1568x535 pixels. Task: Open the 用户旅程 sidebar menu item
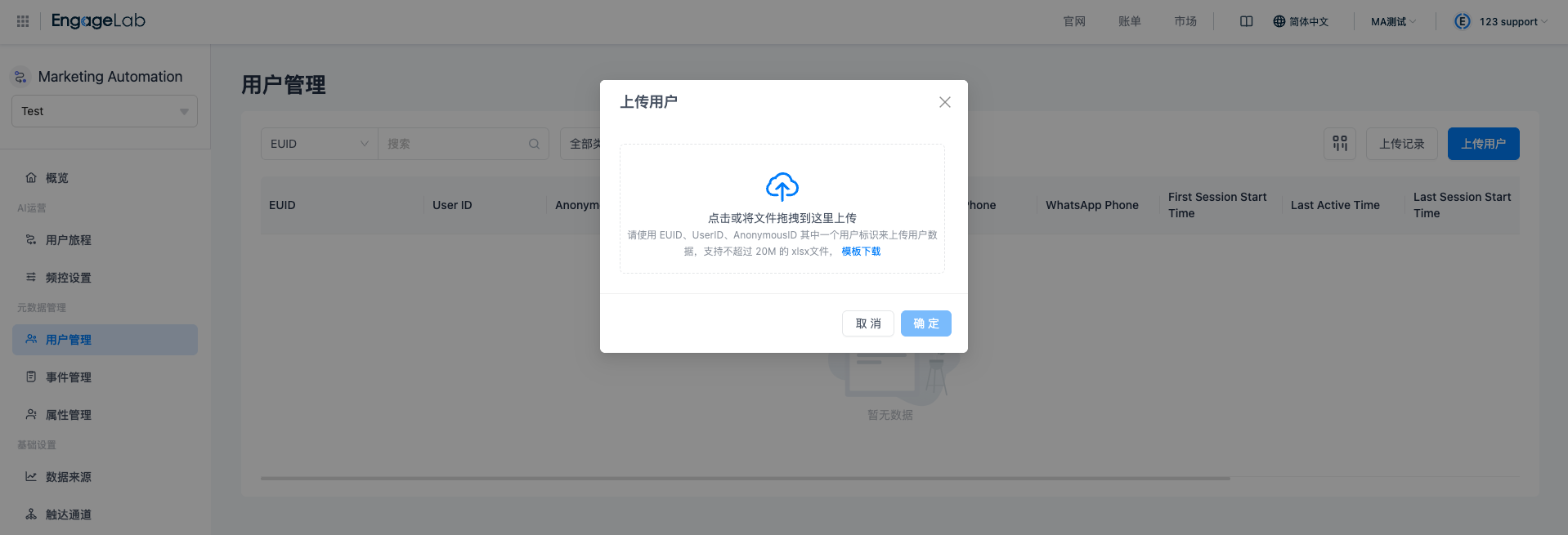pos(68,240)
